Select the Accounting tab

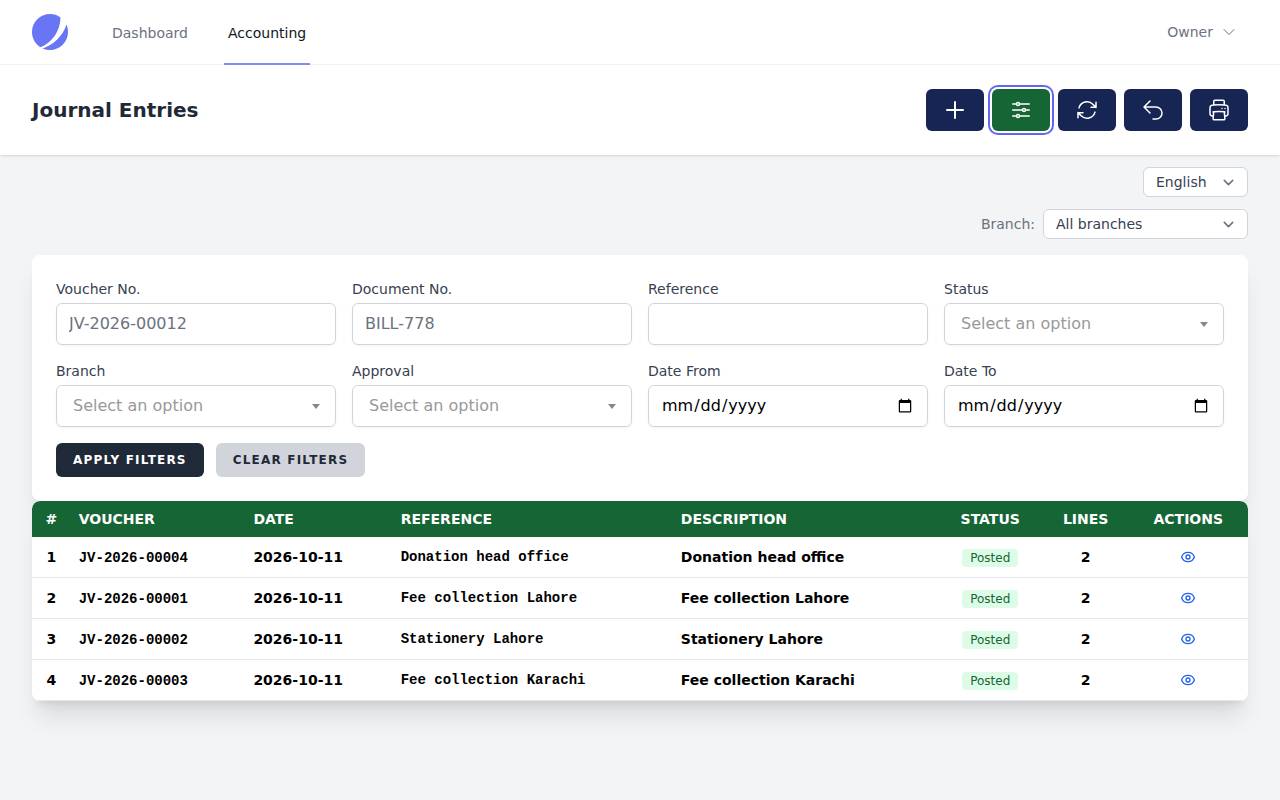point(267,33)
